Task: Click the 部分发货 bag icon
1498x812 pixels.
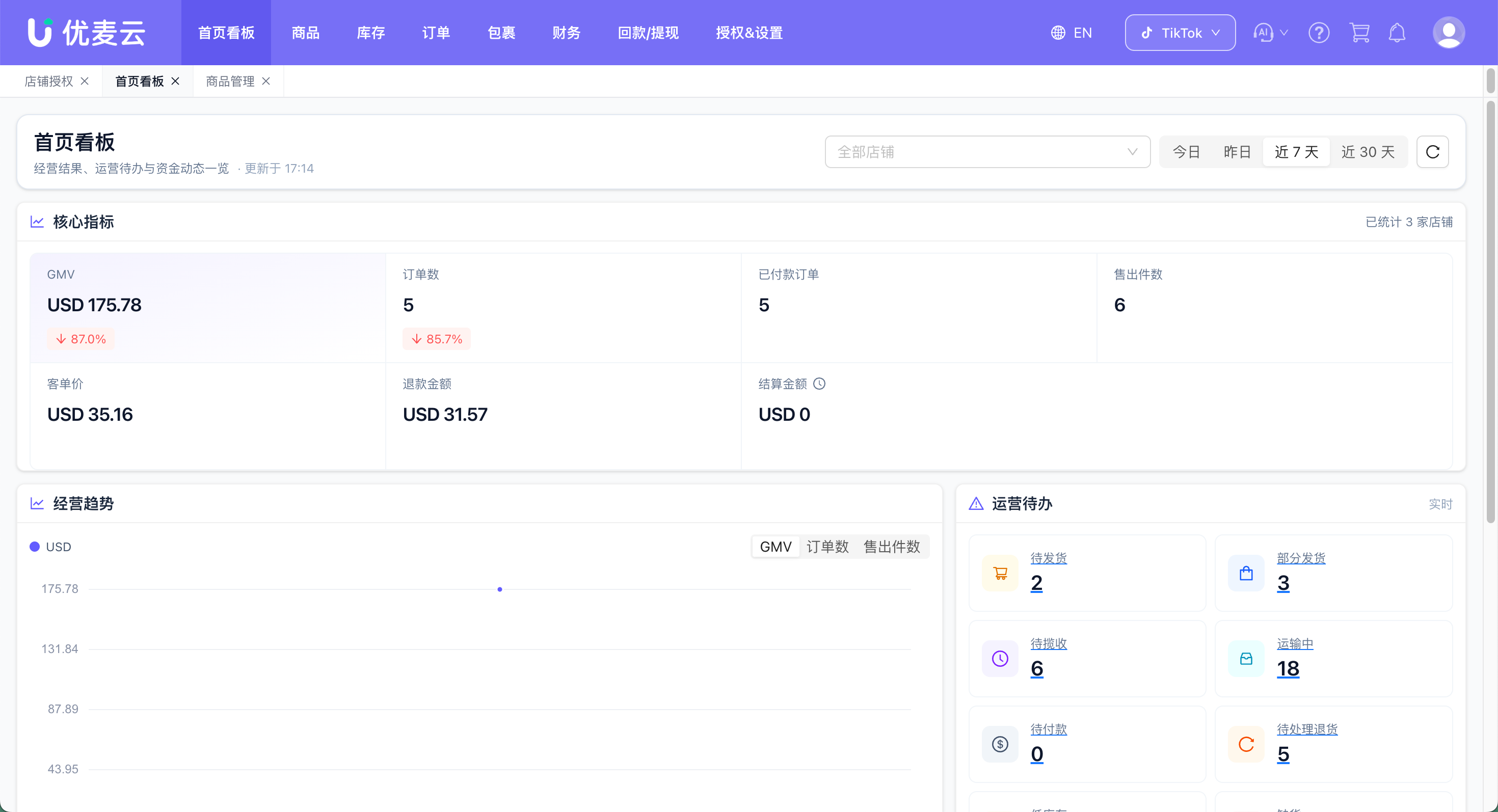Action: (1246, 573)
